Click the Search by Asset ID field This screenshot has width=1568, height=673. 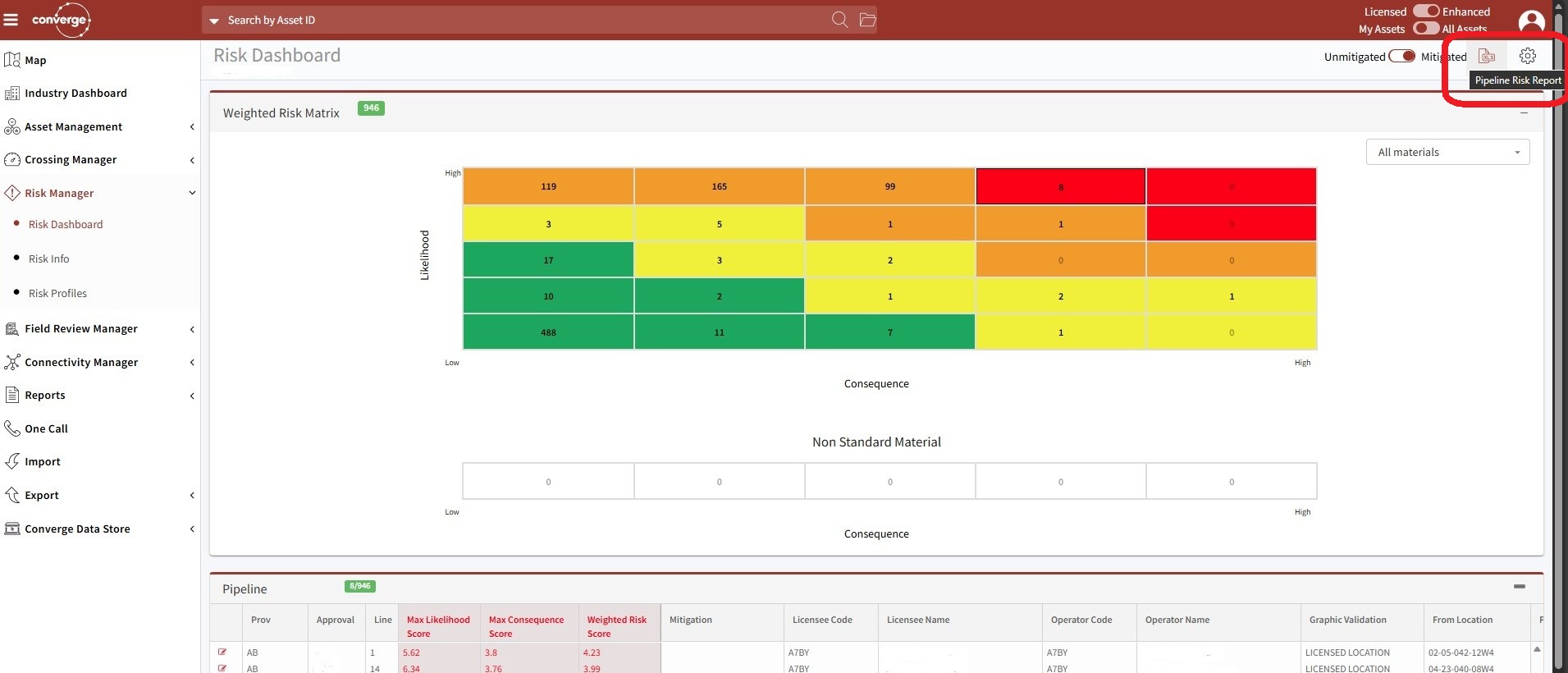point(525,20)
